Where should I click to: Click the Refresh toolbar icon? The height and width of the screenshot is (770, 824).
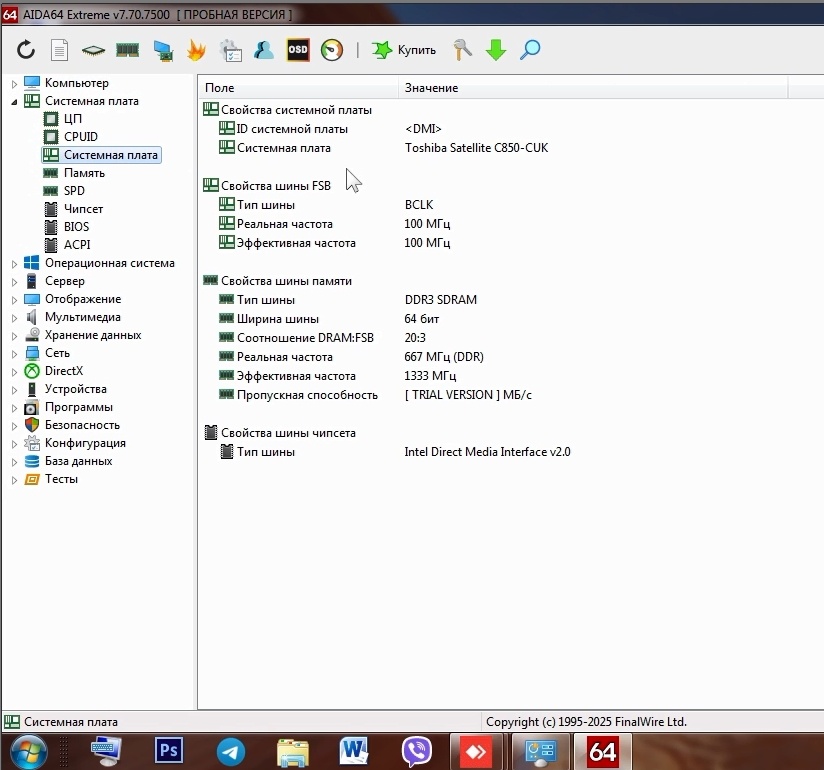point(26,50)
